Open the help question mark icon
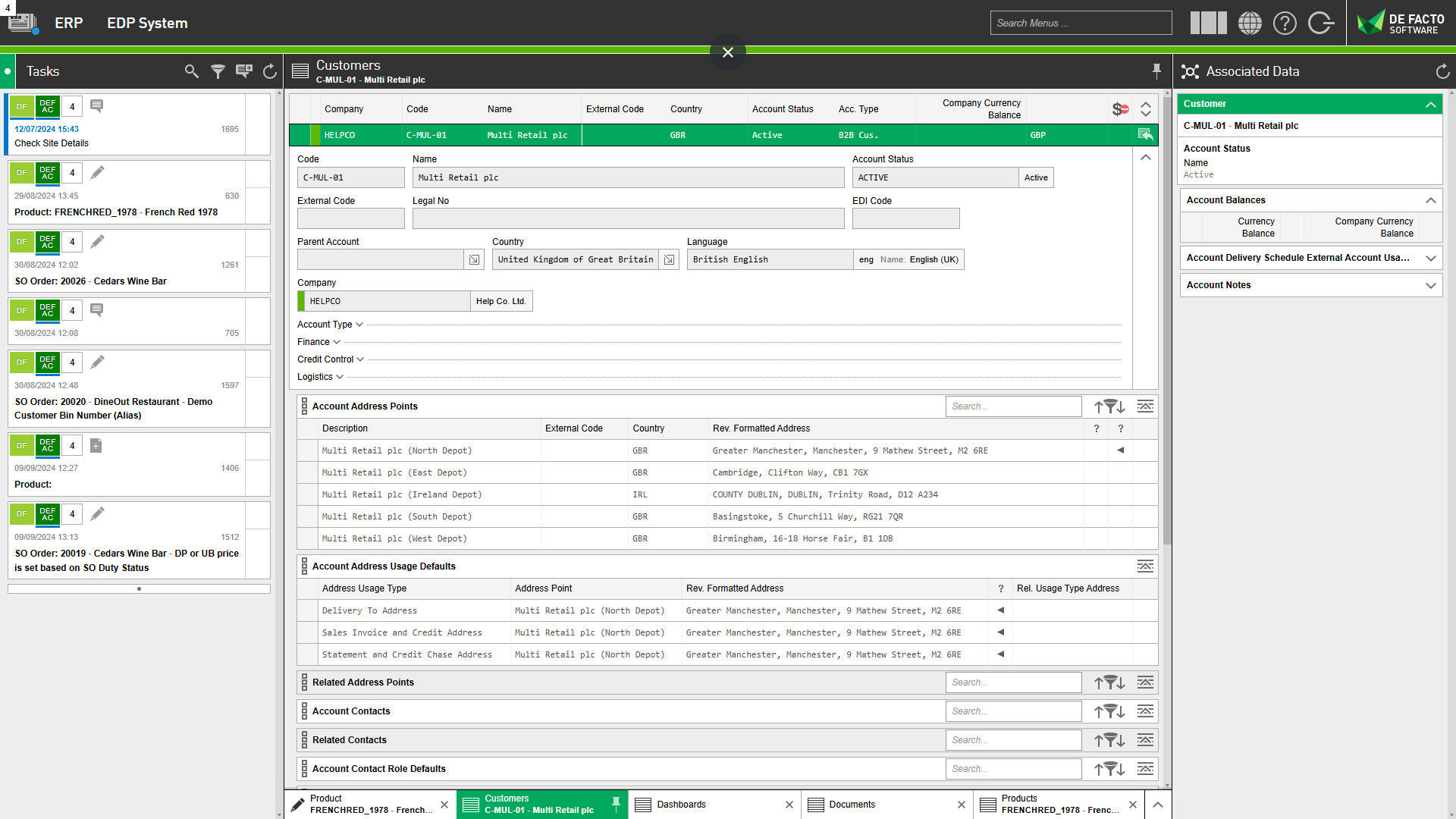The height and width of the screenshot is (819, 1456). click(1285, 23)
